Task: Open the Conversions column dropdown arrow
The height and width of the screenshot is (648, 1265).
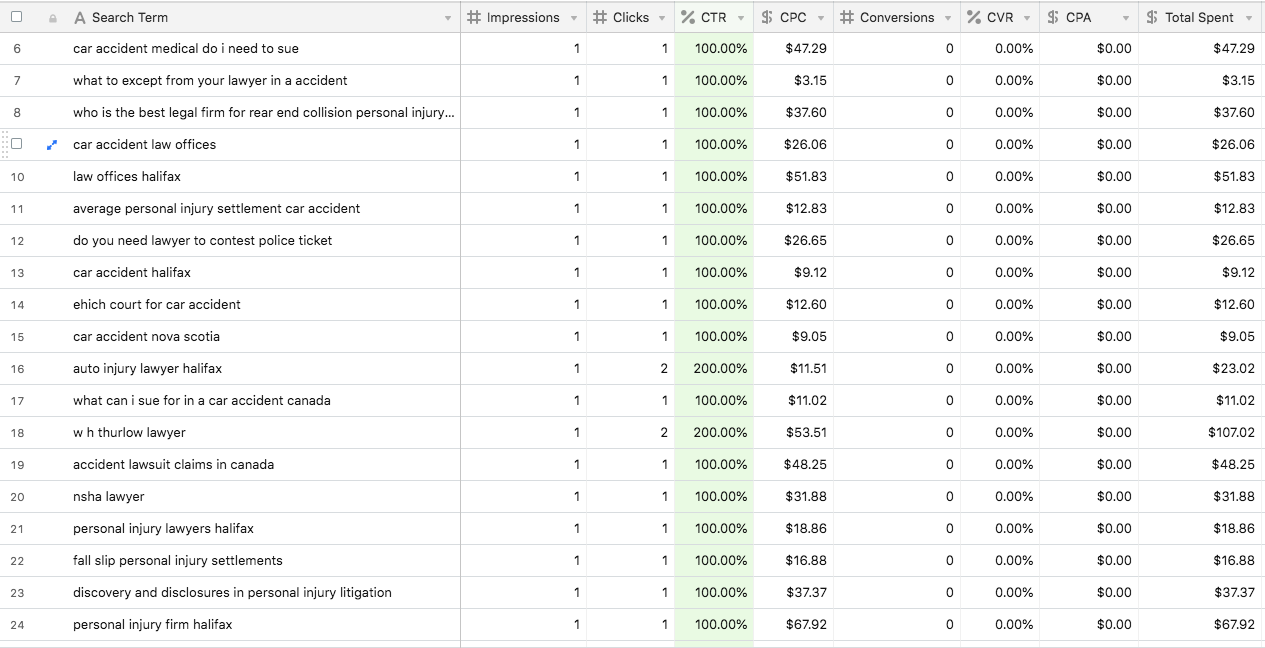Action: coord(948,18)
